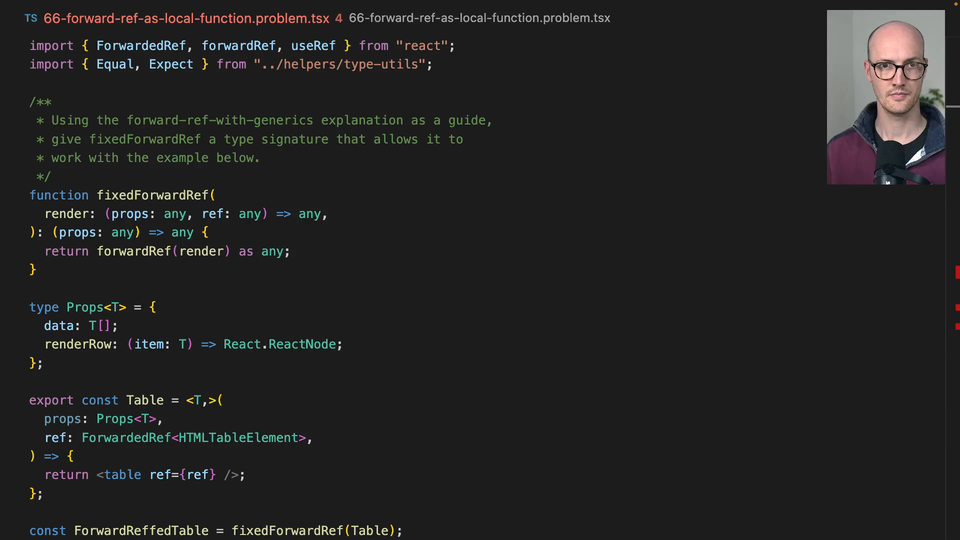The width and height of the screenshot is (960, 540).
Task: Click the React.ReactNode return type
Action: [282, 344]
